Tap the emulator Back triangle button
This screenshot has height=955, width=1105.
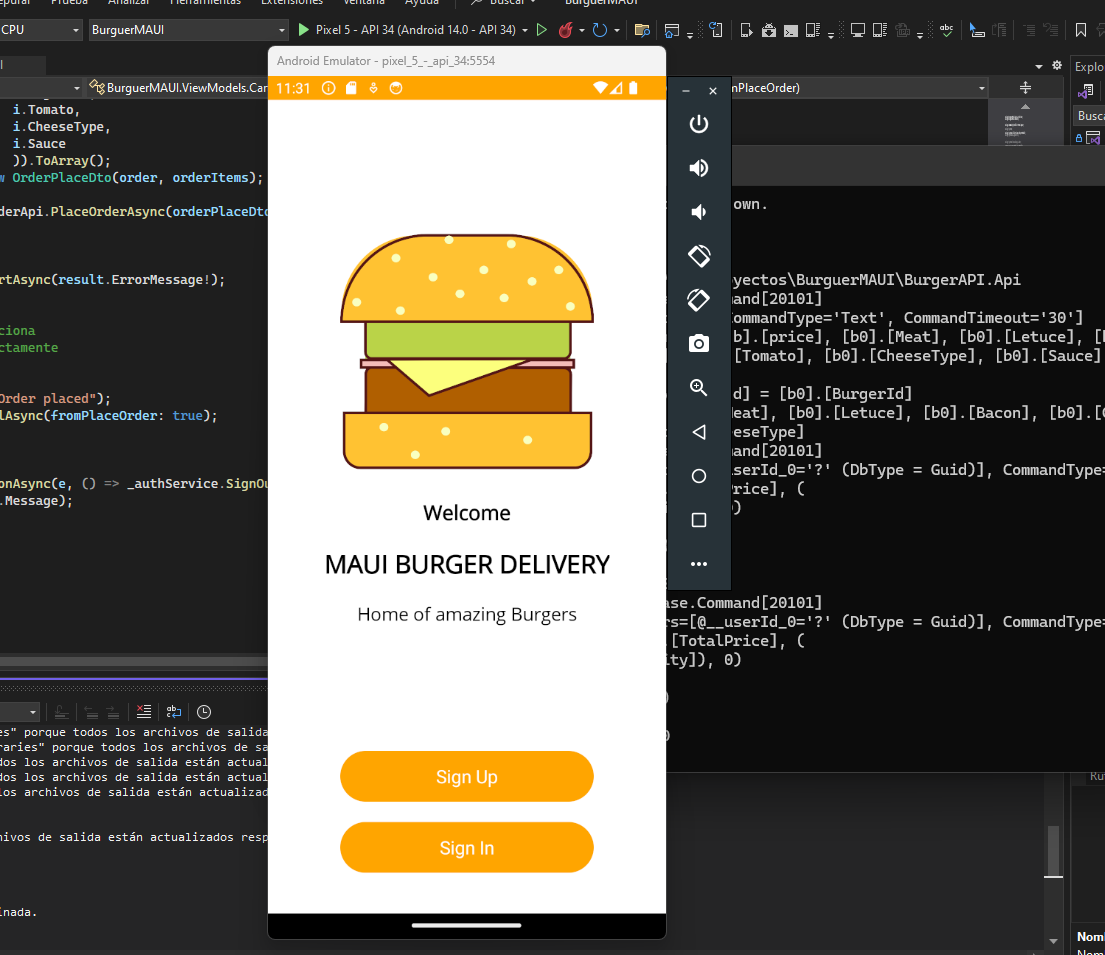[698, 432]
